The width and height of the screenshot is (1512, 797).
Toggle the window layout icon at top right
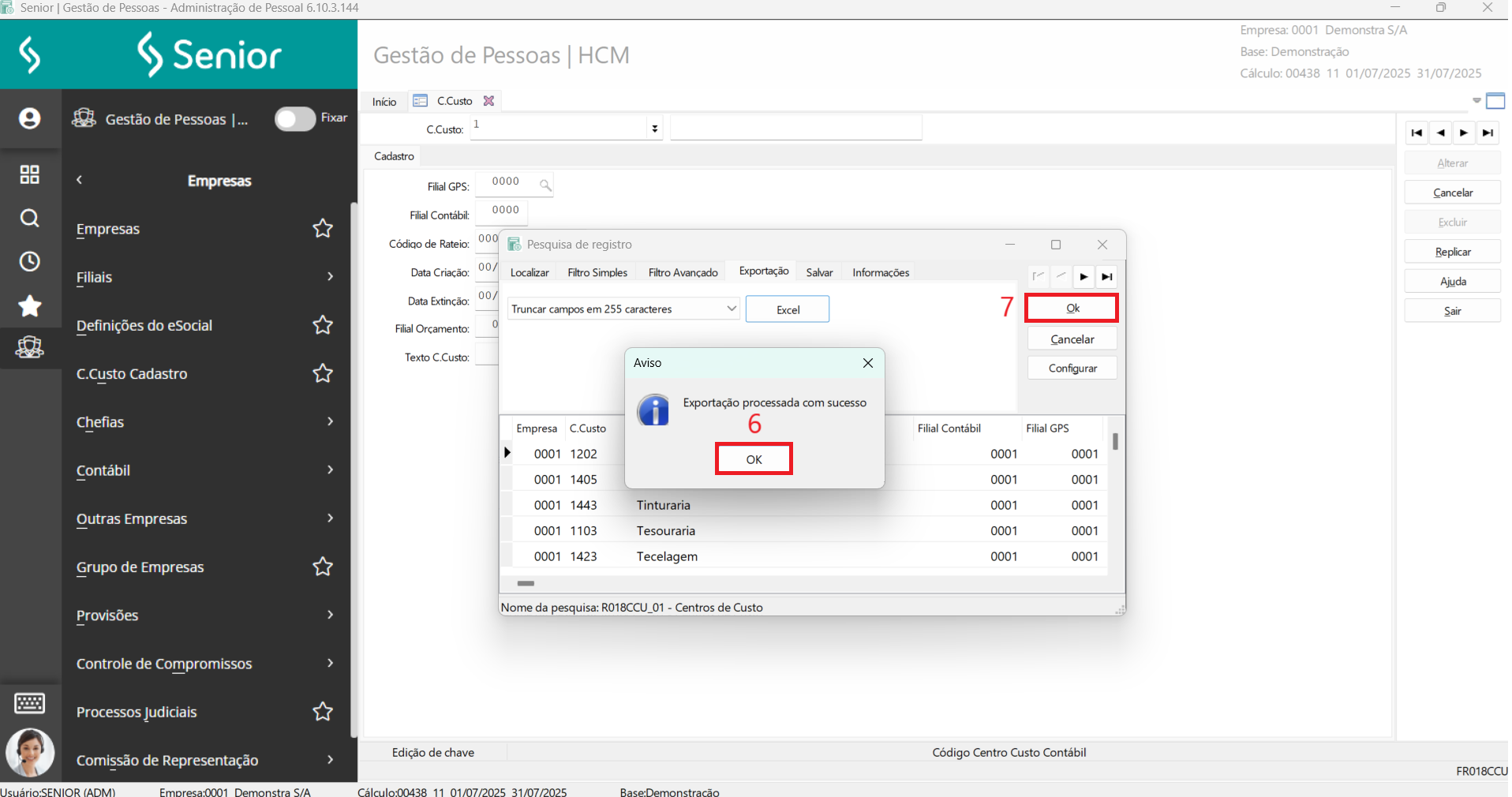coord(1495,101)
